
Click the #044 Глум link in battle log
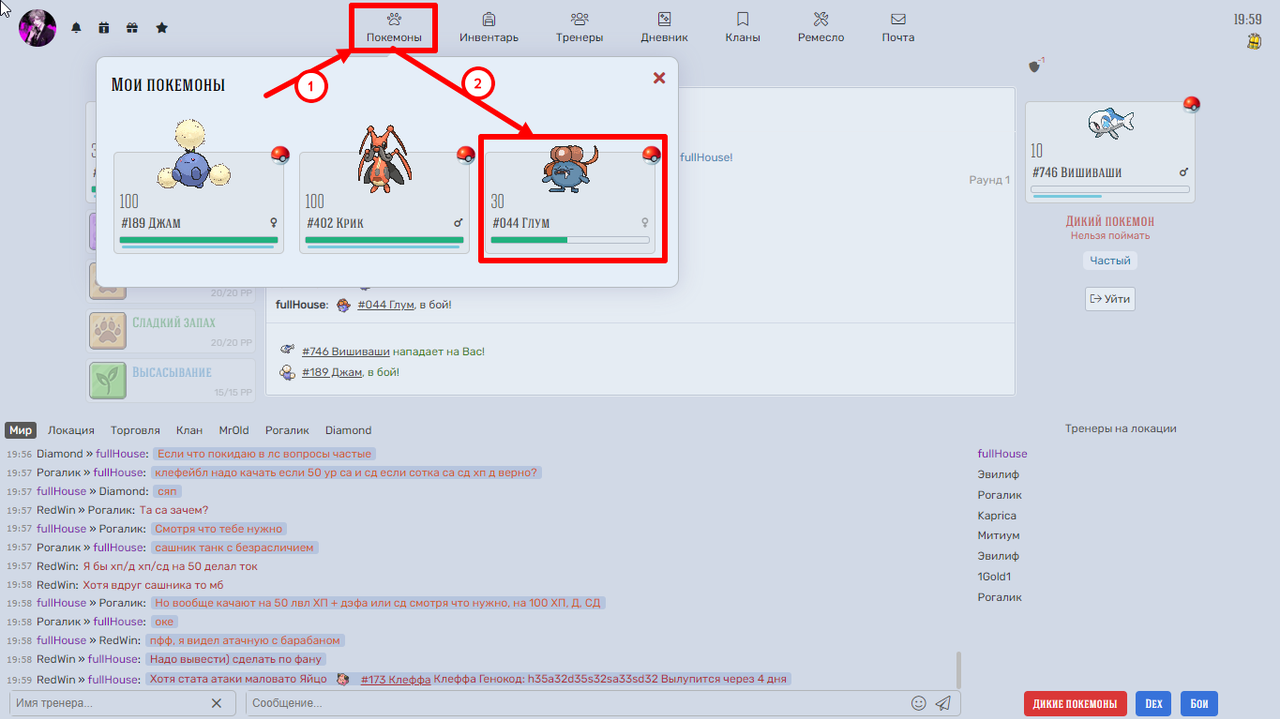(x=387, y=304)
